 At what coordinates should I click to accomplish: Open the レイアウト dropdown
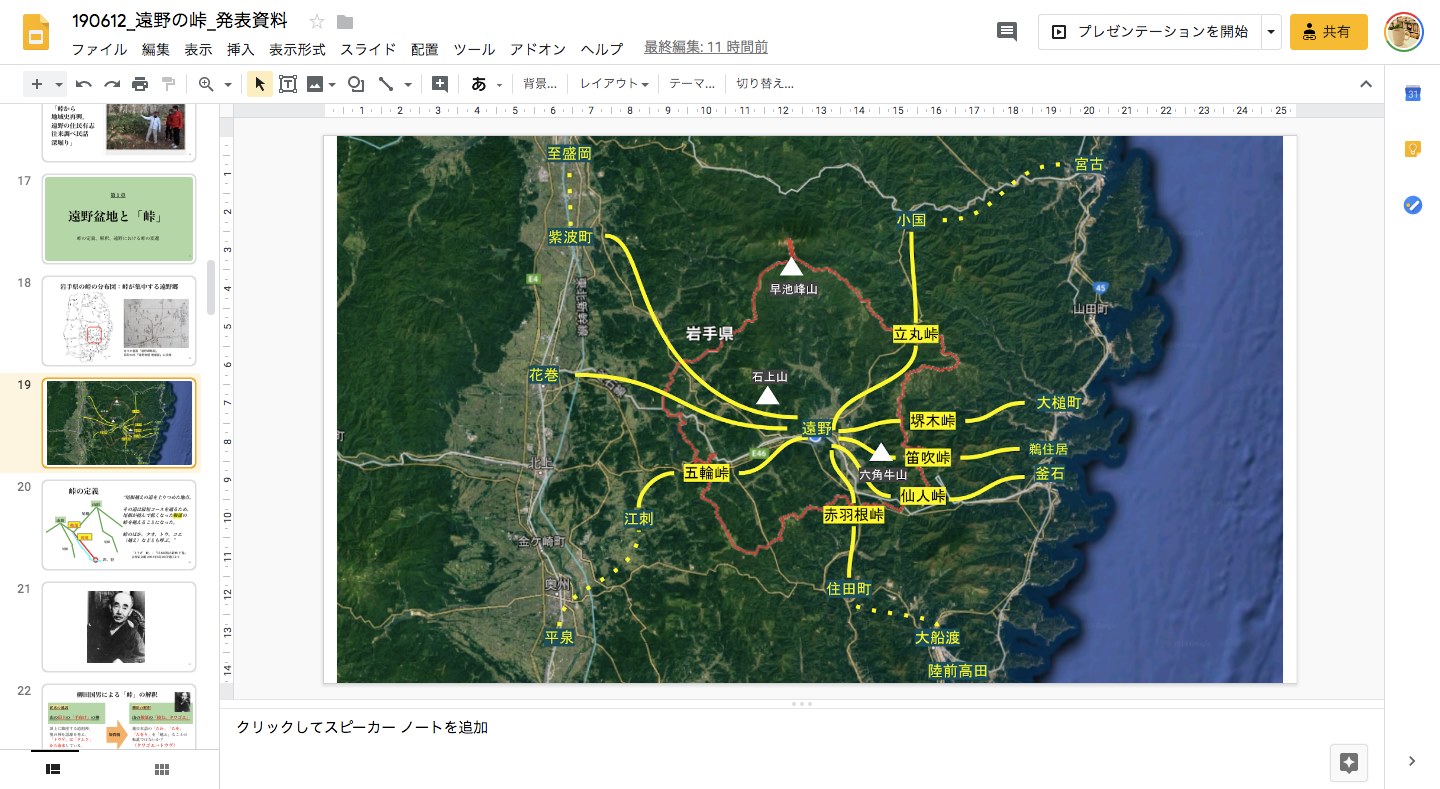(614, 84)
